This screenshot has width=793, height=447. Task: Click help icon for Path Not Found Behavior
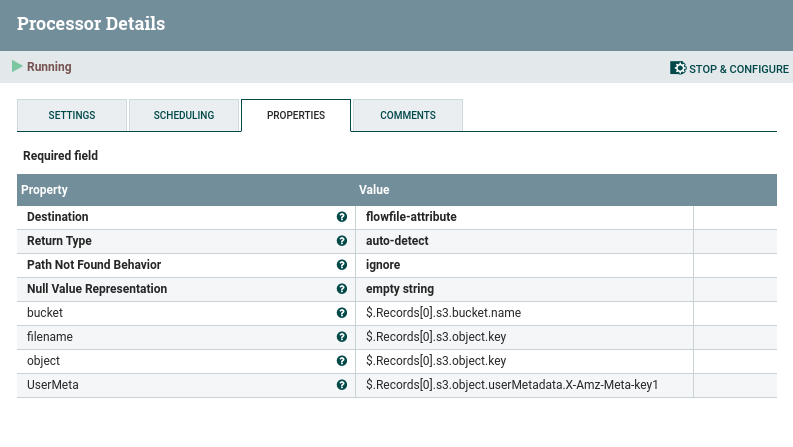(342, 265)
